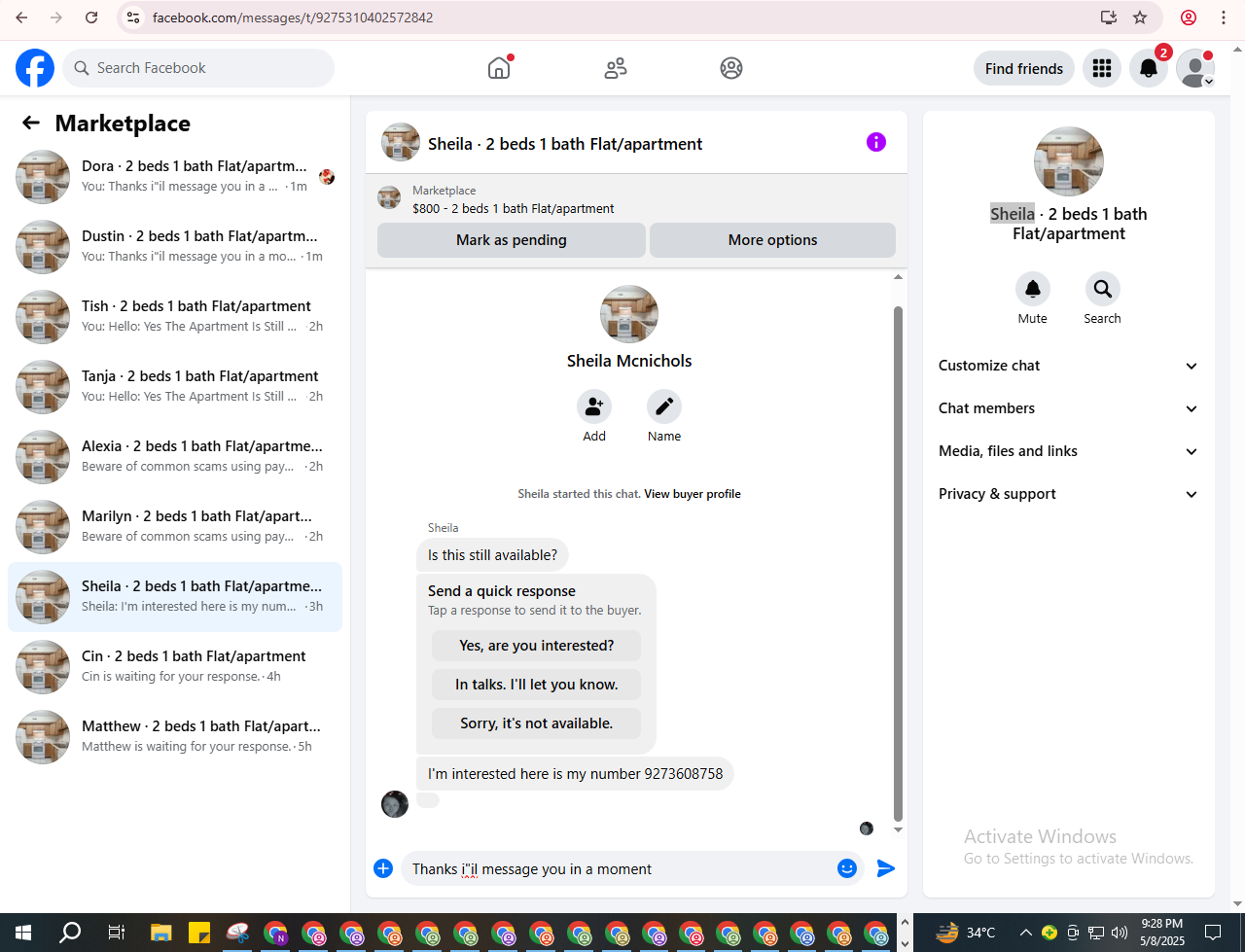Image resolution: width=1245 pixels, height=952 pixels.
Task: Mute this chat with the bell icon
Action: coord(1033,289)
